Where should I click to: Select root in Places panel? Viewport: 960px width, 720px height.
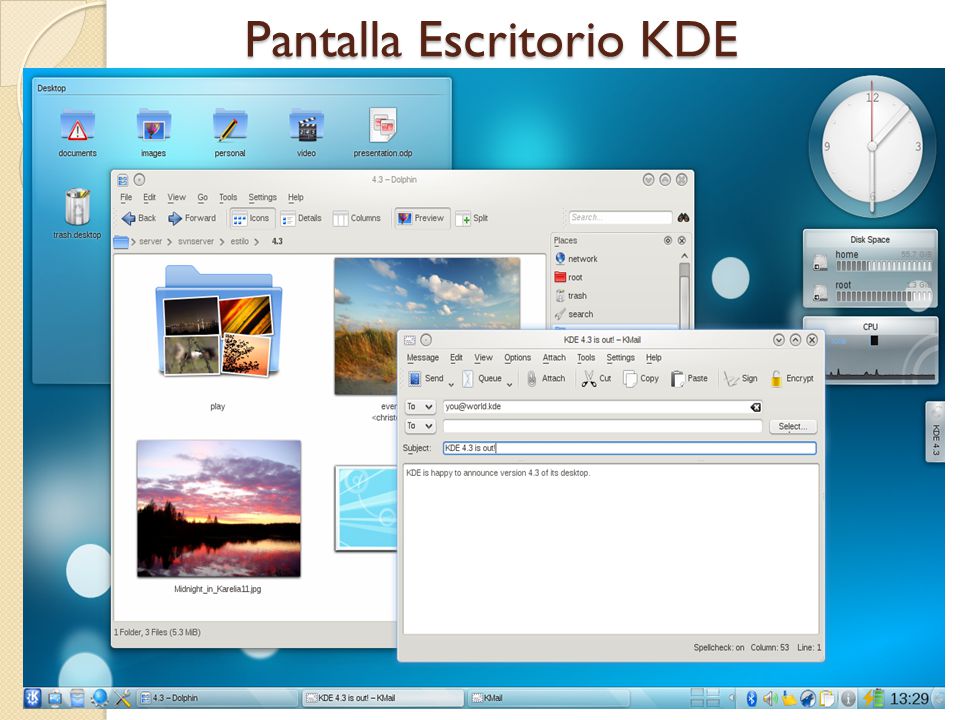coord(568,277)
